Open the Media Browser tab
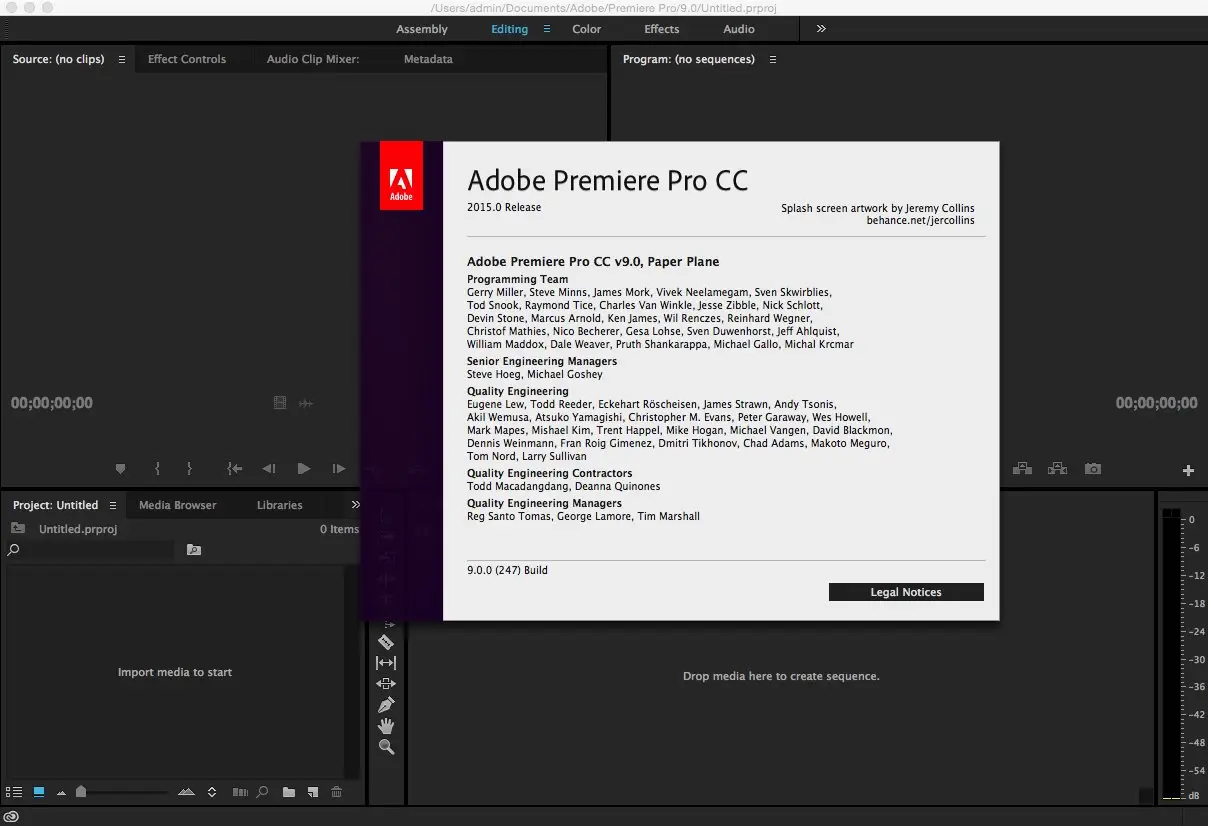 [x=177, y=505]
